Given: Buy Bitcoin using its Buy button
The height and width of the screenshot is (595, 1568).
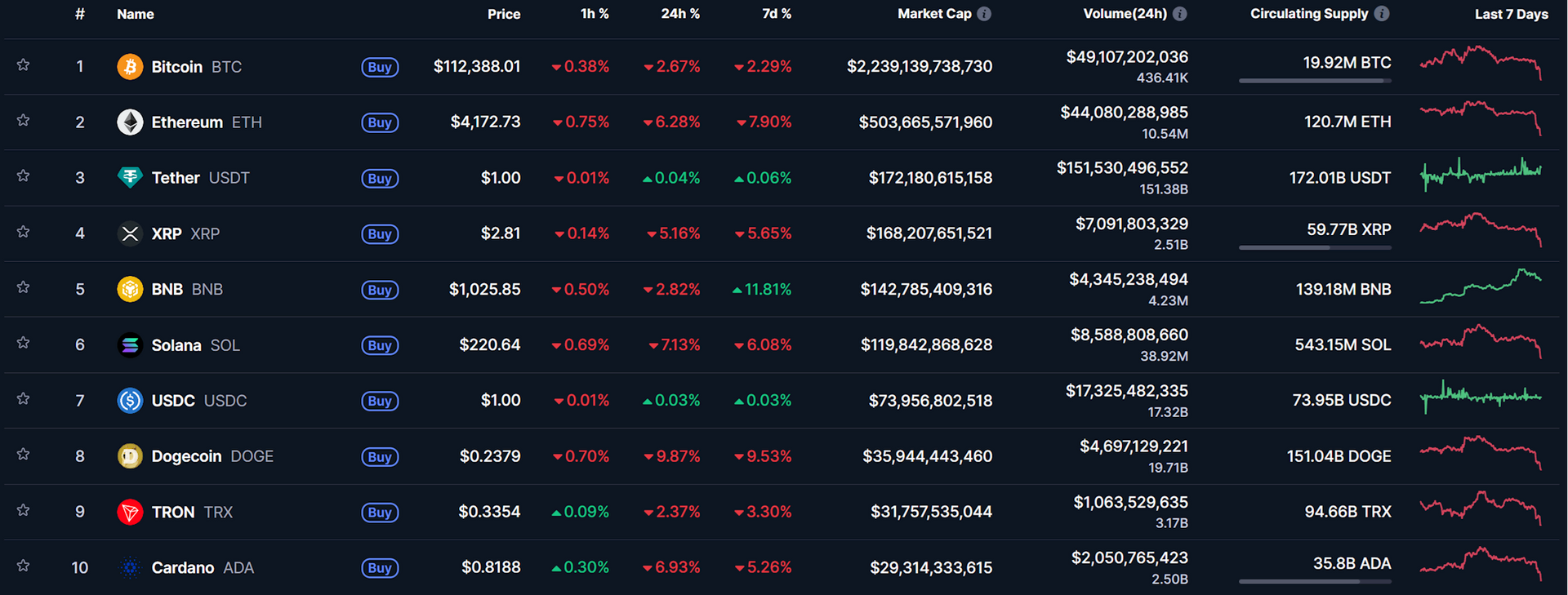Looking at the screenshot, I should pos(380,67).
